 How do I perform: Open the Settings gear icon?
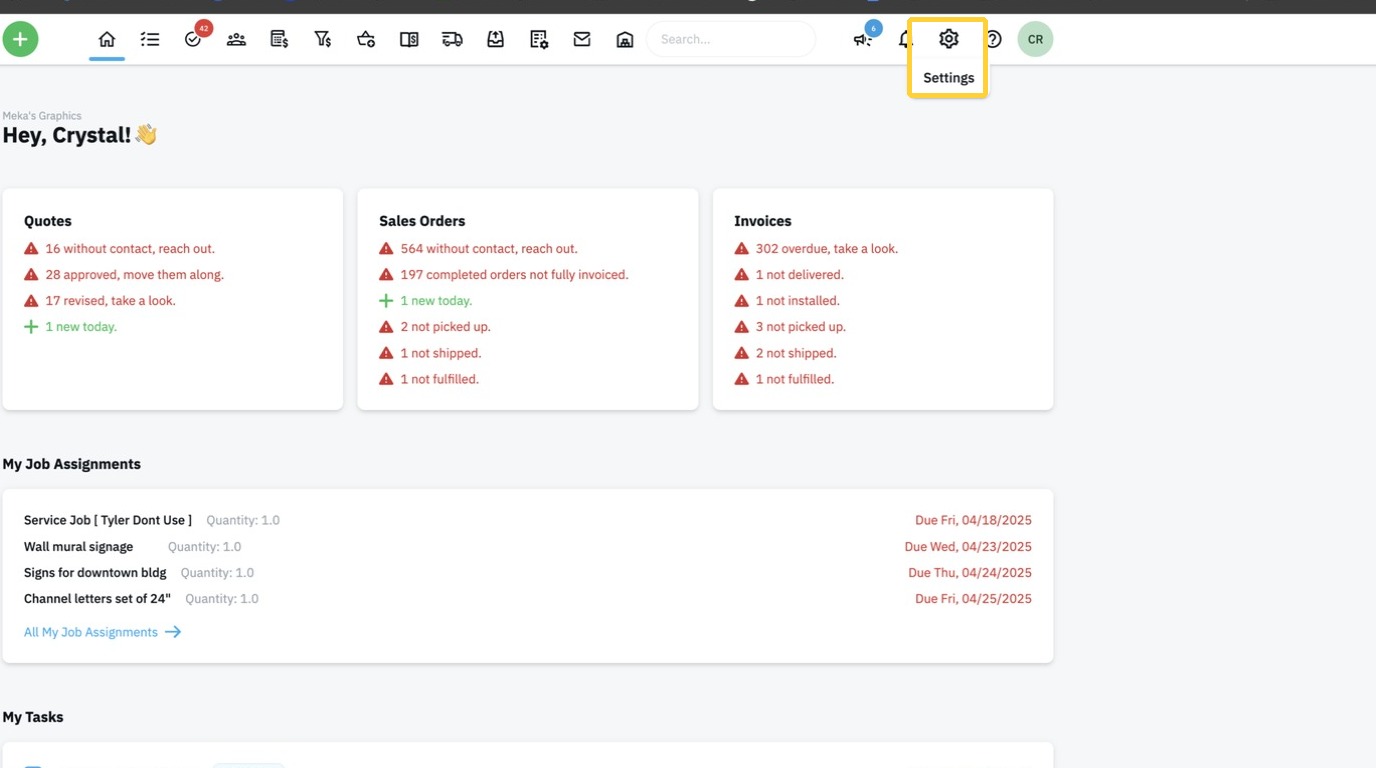click(948, 39)
